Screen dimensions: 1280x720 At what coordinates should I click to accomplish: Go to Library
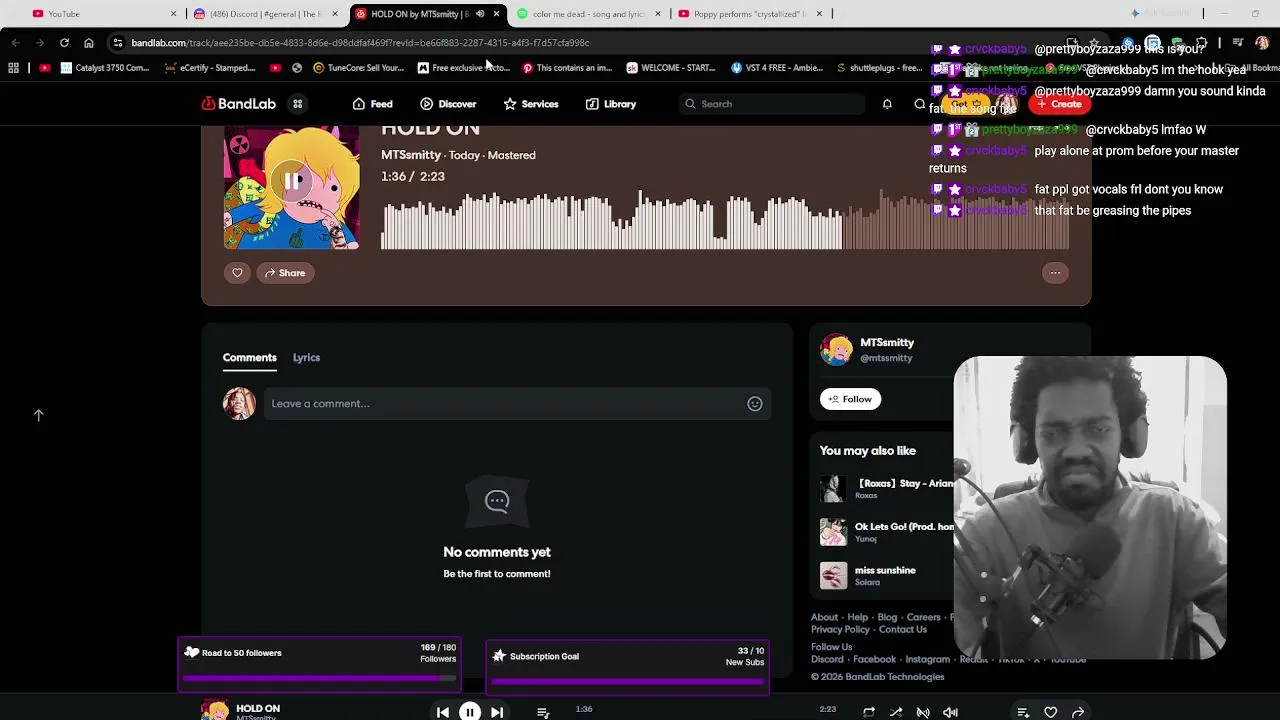611,104
